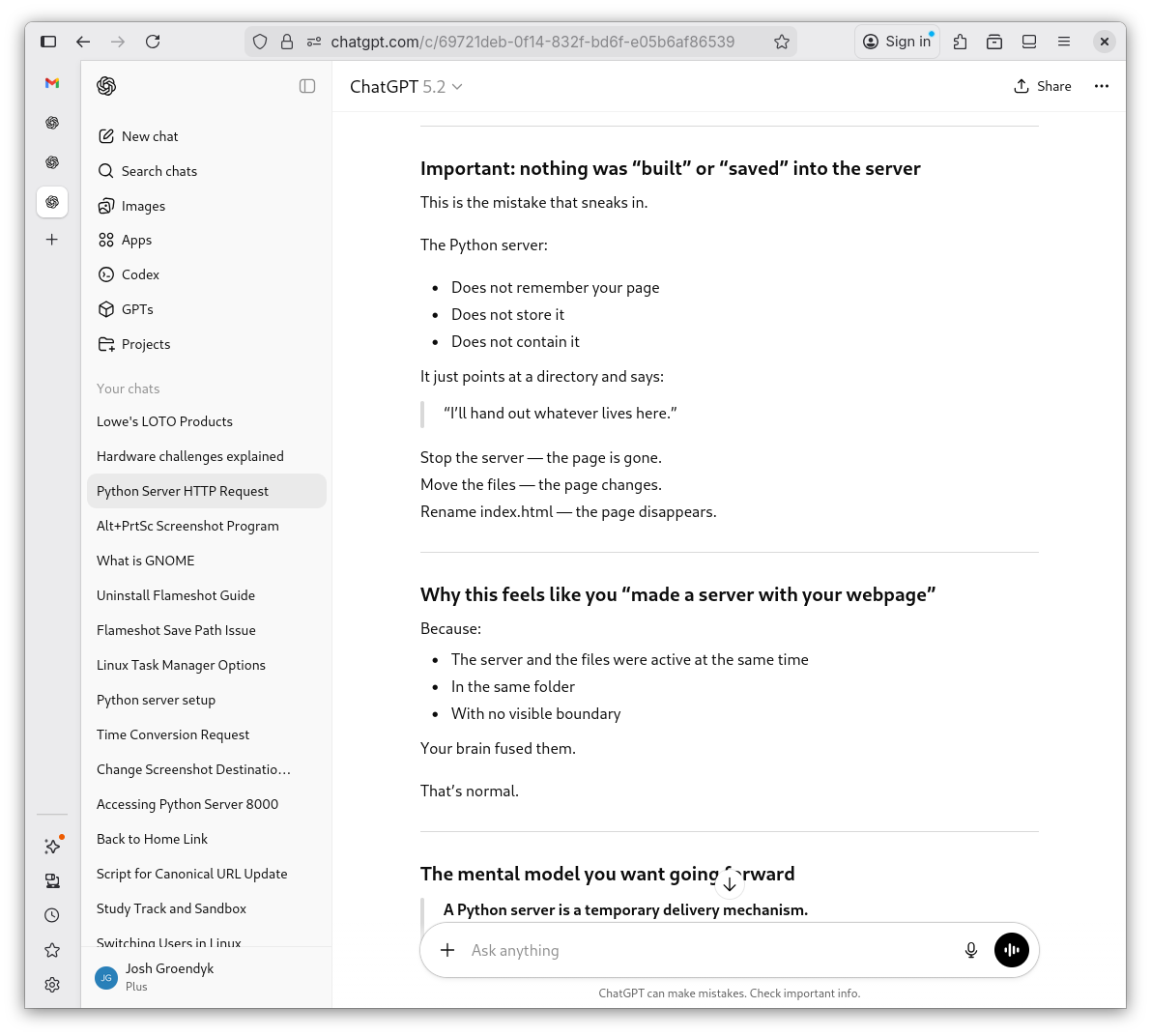Open the Gmail icon in browser sidebar
This screenshot has width=1151, height=1036.
[x=52, y=83]
